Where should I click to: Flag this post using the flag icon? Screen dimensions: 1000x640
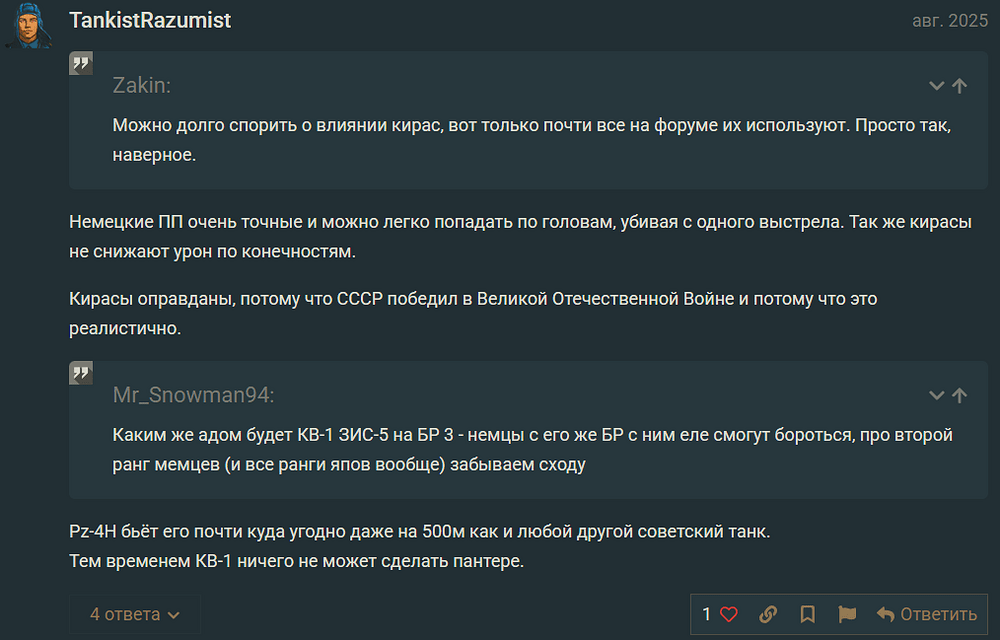coord(847,614)
